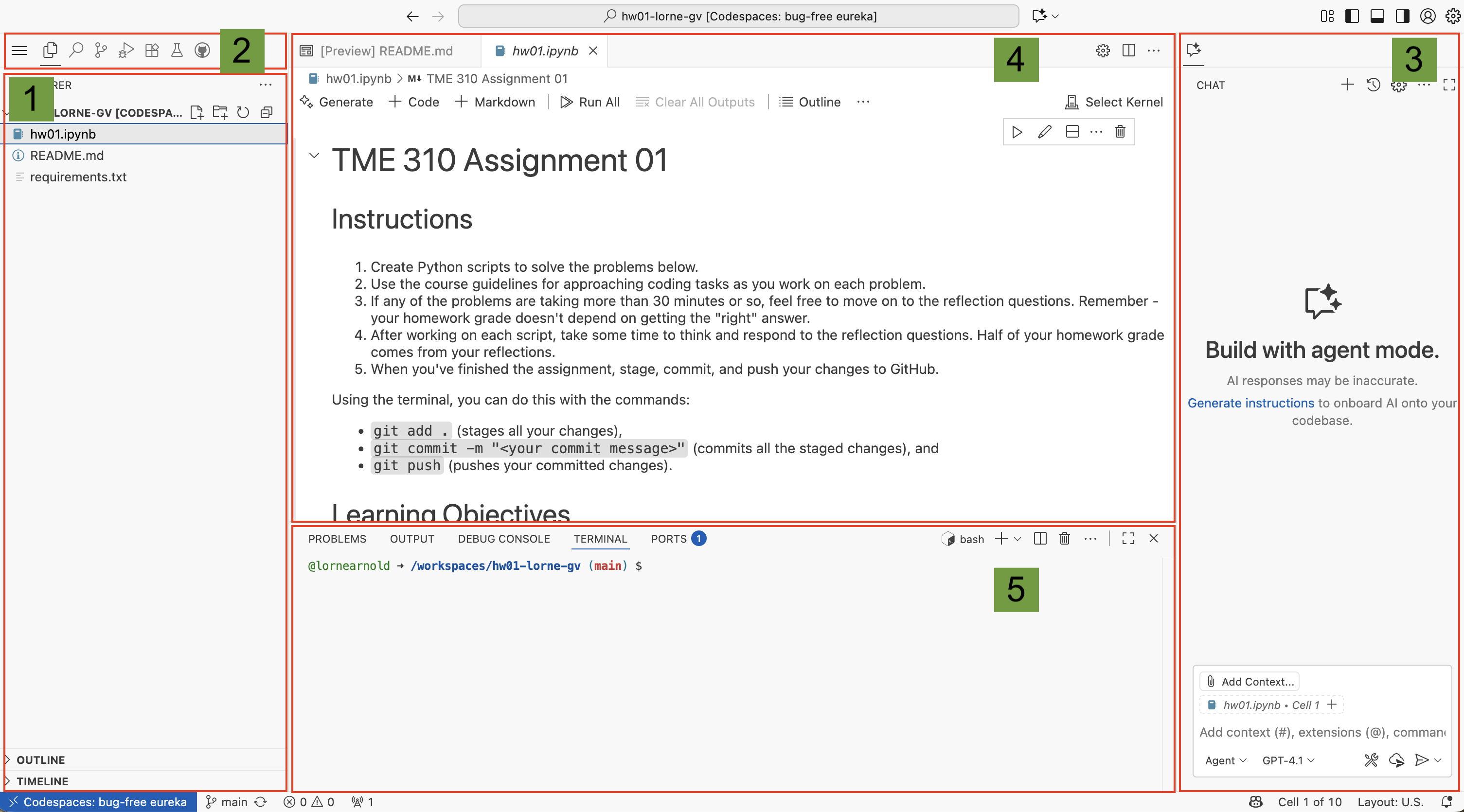Click the New File icon in explorer
The width and height of the screenshot is (1464, 812).
196,112
